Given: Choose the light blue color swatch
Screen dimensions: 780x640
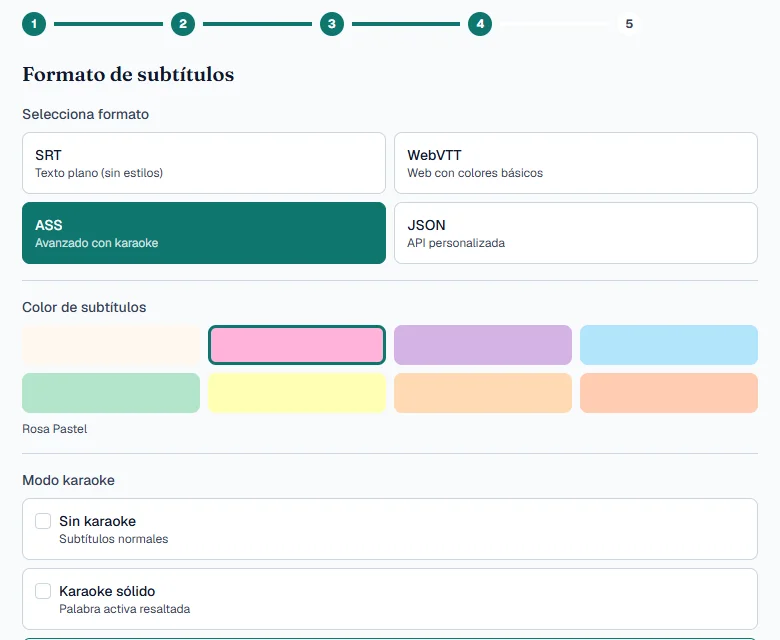Looking at the screenshot, I should tap(669, 345).
